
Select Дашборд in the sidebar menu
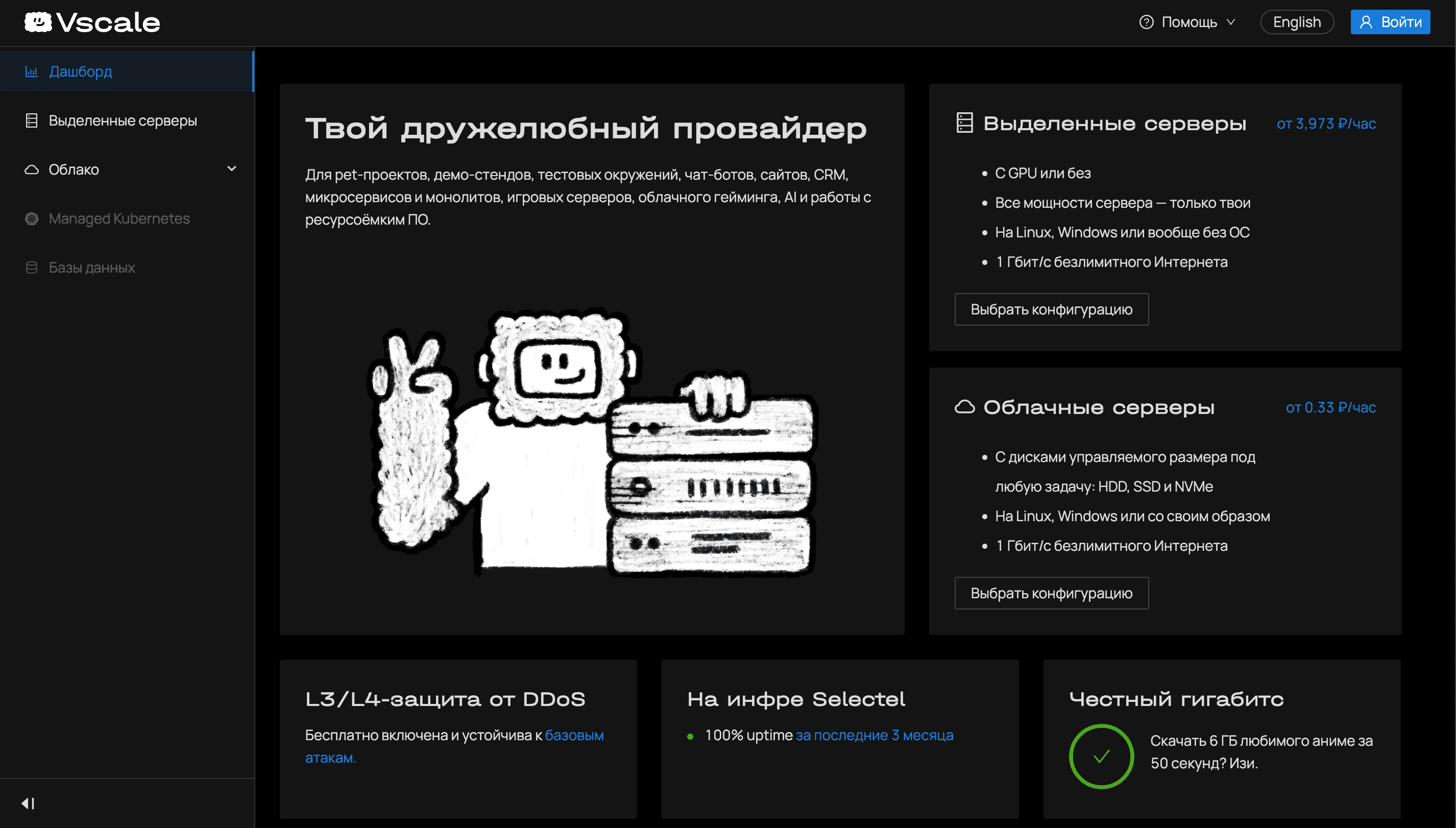point(80,71)
